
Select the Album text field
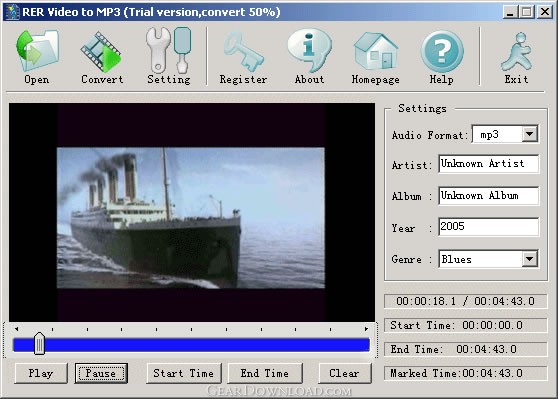[489, 195]
